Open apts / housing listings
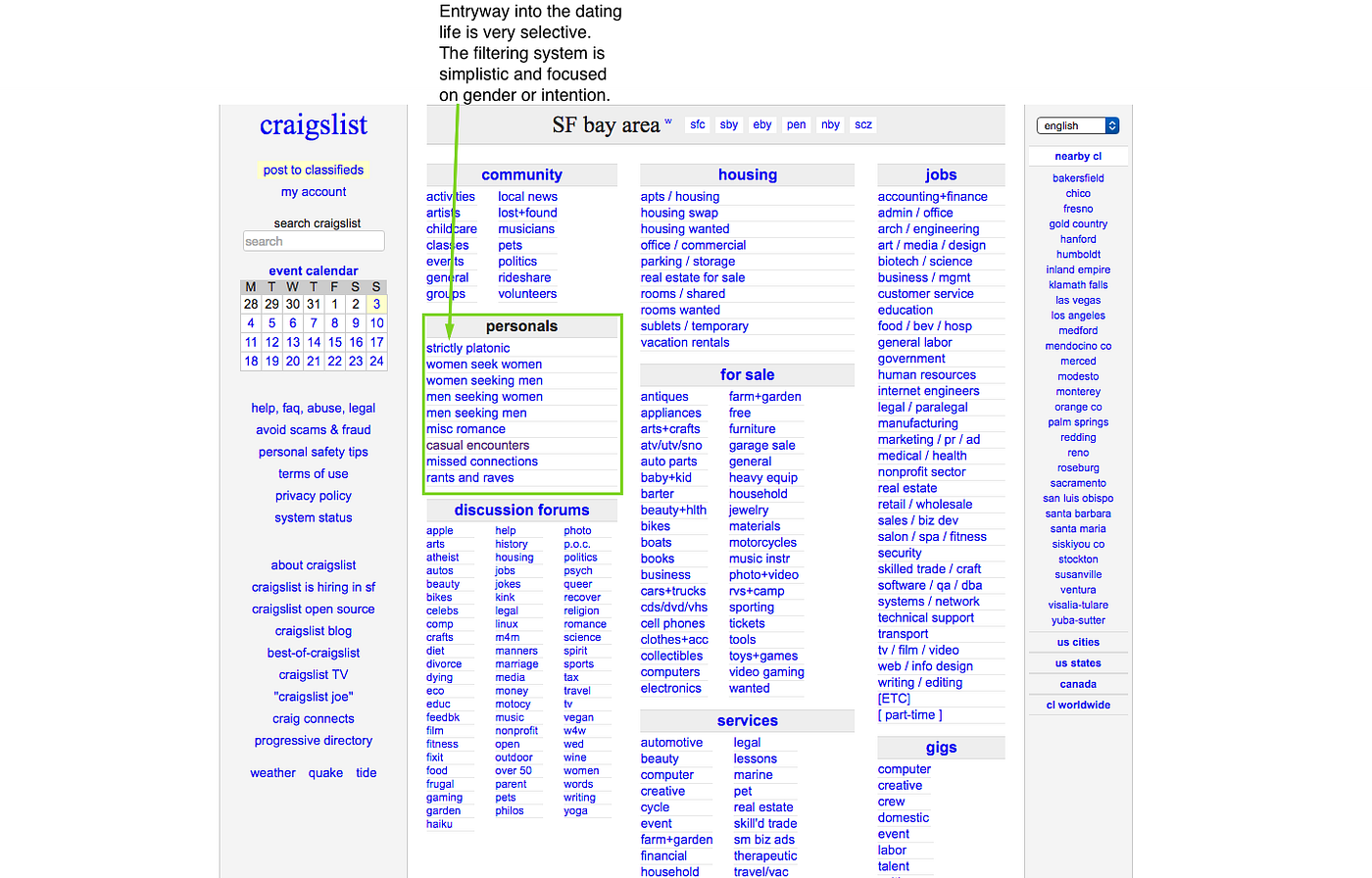The width and height of the screenshot is (1372, 878). click(680, 197)
